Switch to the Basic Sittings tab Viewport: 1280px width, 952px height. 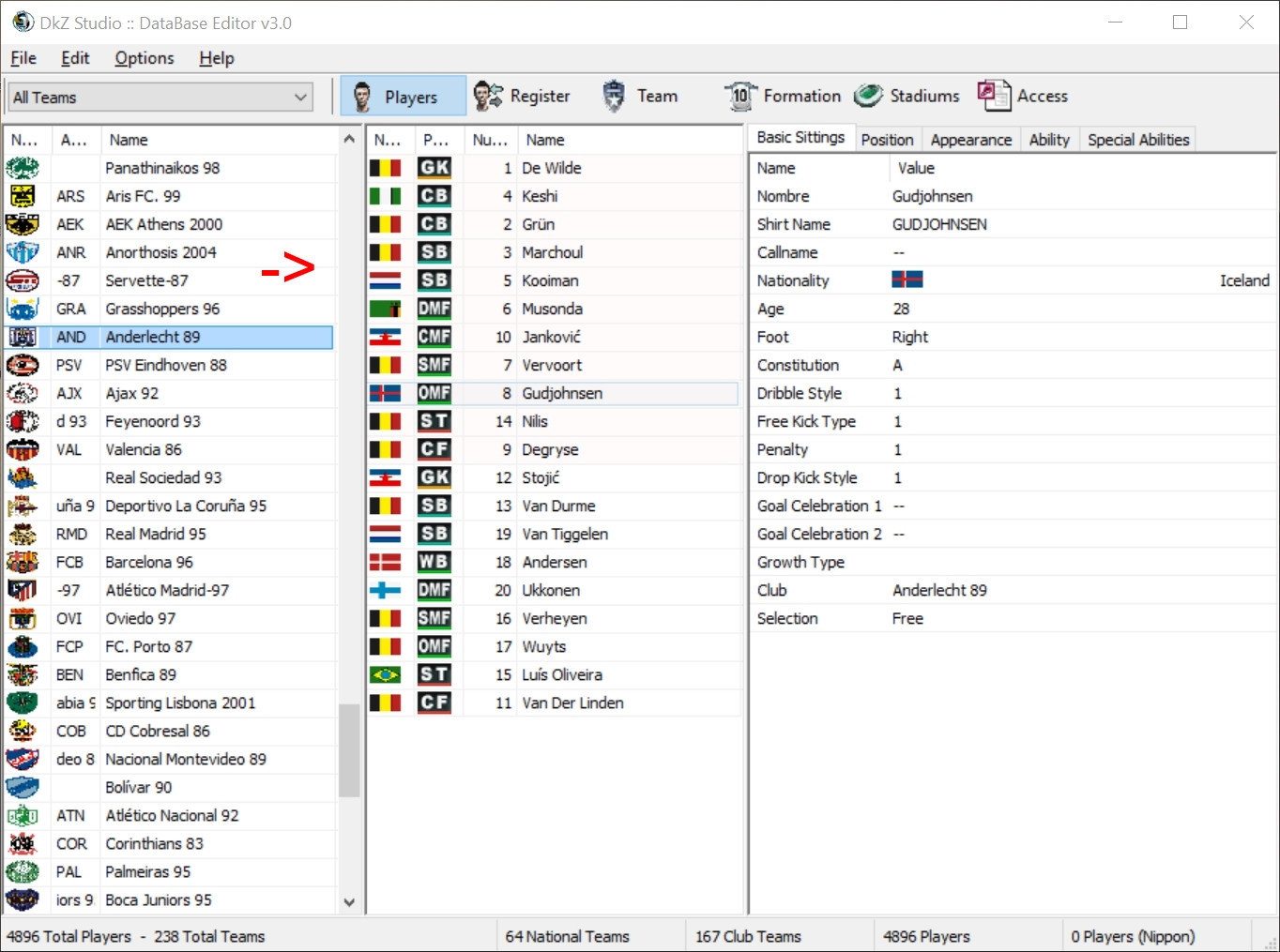tap(800, 138)
